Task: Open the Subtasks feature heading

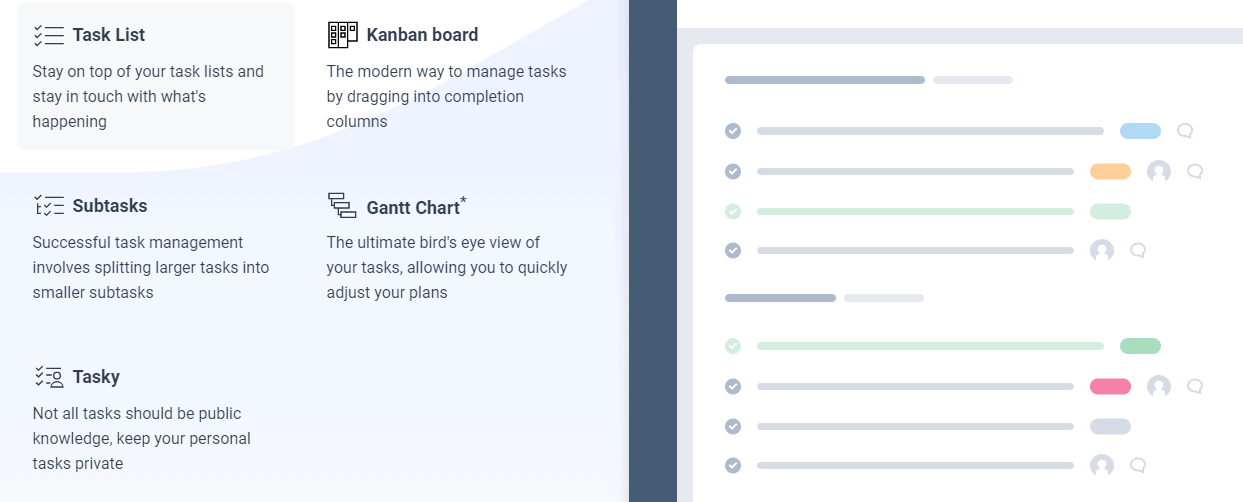Action: pyautogui.click(x=110, y=206)
